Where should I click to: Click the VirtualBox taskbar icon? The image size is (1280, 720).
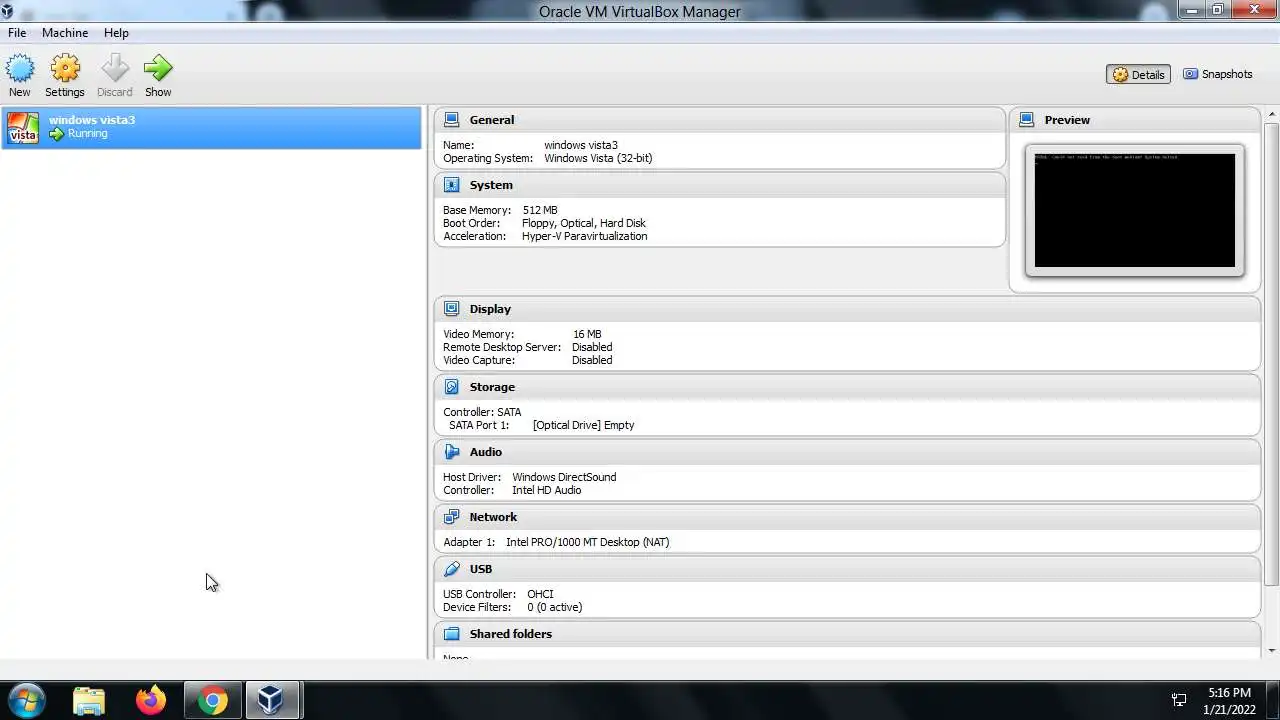[271, 700]
